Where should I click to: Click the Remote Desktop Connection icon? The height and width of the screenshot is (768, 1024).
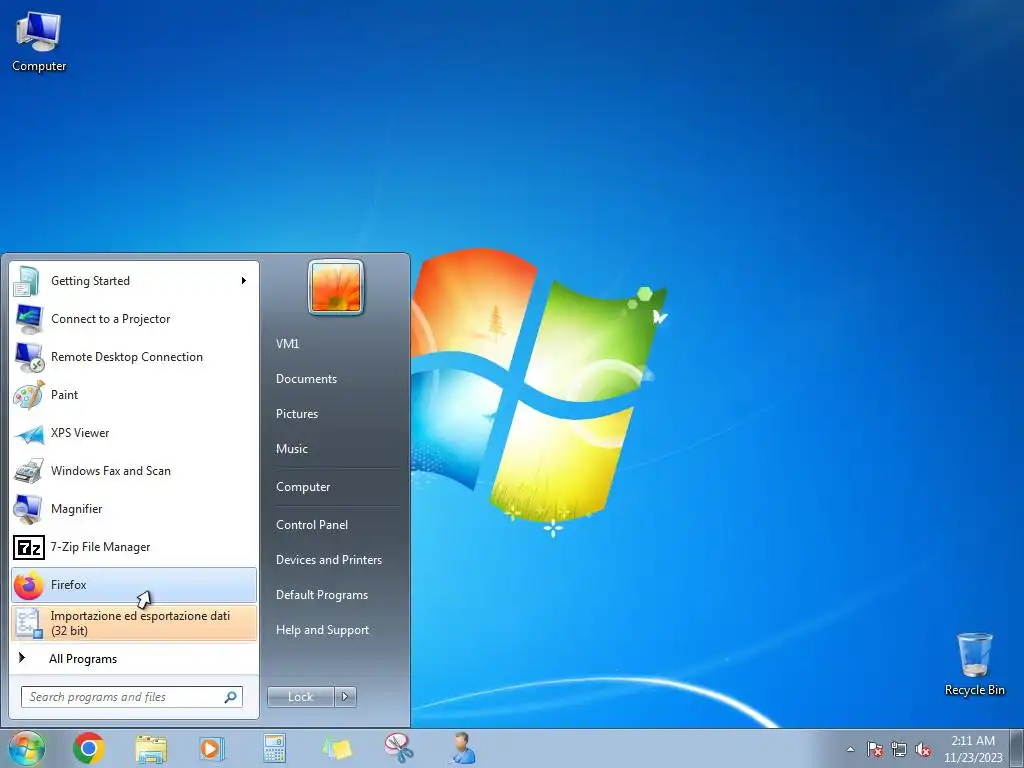click(x=29, y=357)
